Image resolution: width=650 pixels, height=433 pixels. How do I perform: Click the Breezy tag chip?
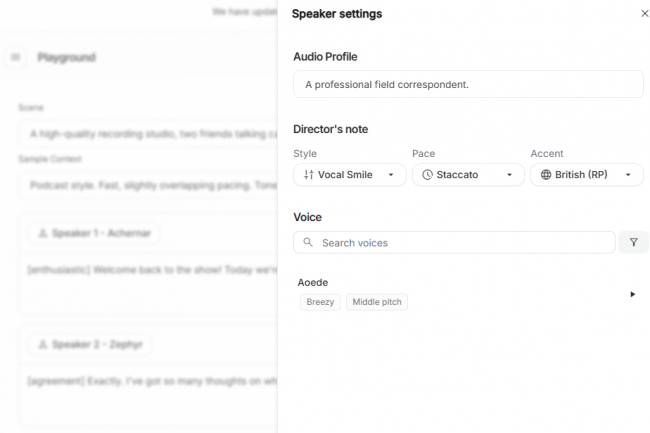pyautogui.click(x=320, y=301)
